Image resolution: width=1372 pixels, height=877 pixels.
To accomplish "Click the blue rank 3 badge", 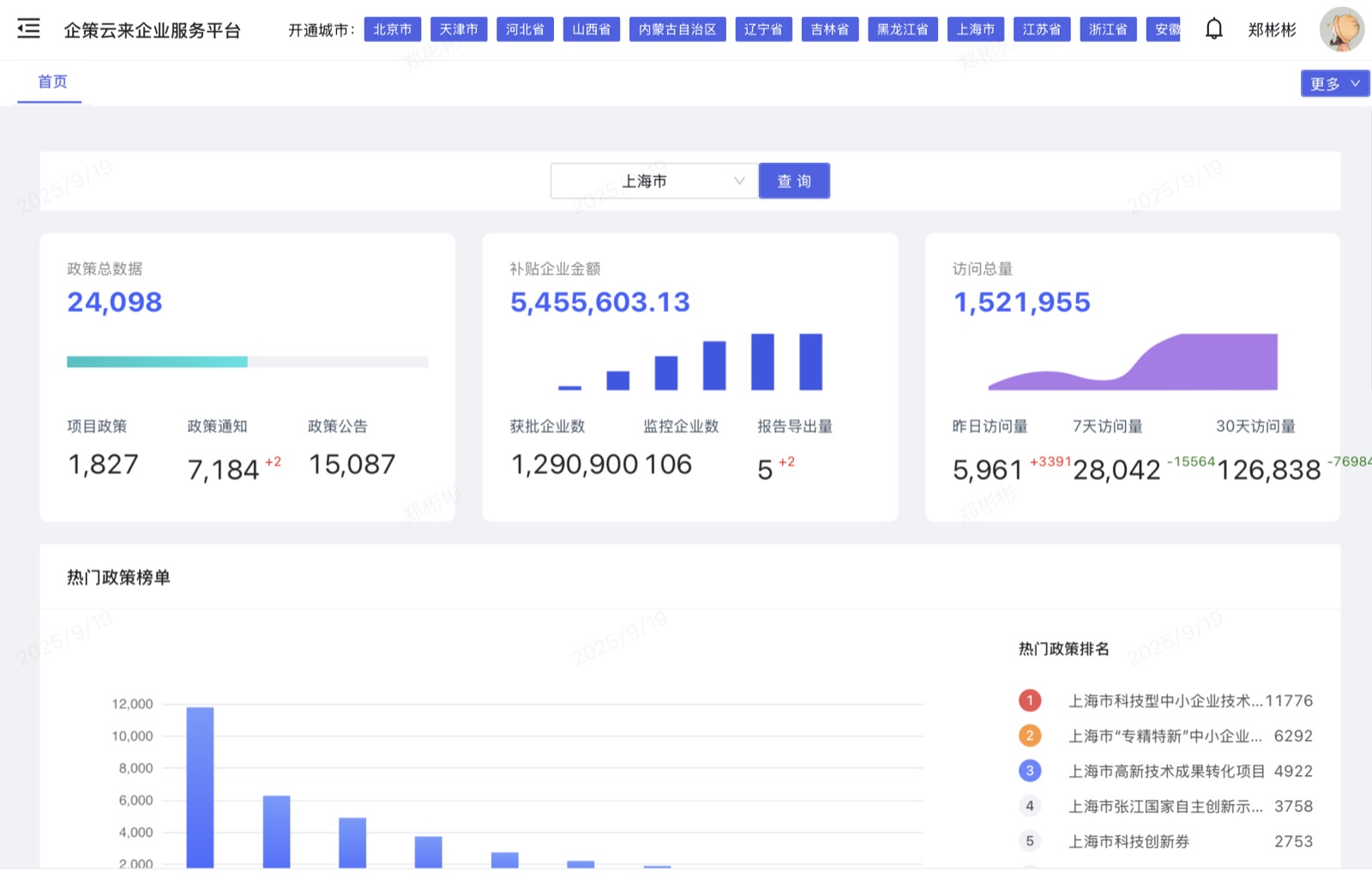I will 1030,771.
